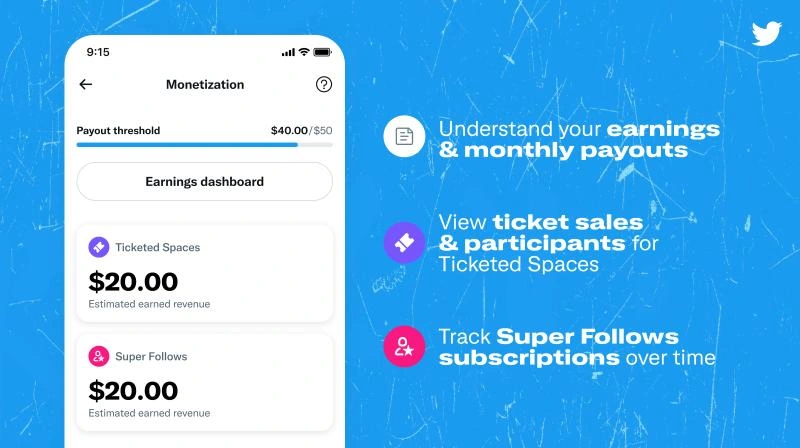The height and width of the screenshot is (448, 800).
Task: Tap the battery status icon
Action: tap(322, 52)
